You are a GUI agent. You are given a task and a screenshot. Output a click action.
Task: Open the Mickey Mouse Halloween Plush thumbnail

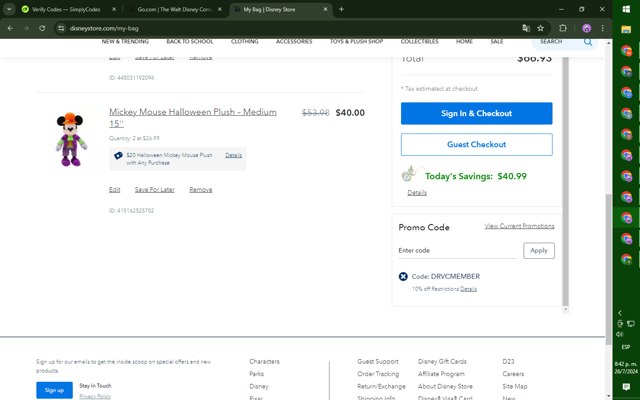(71, 139)
